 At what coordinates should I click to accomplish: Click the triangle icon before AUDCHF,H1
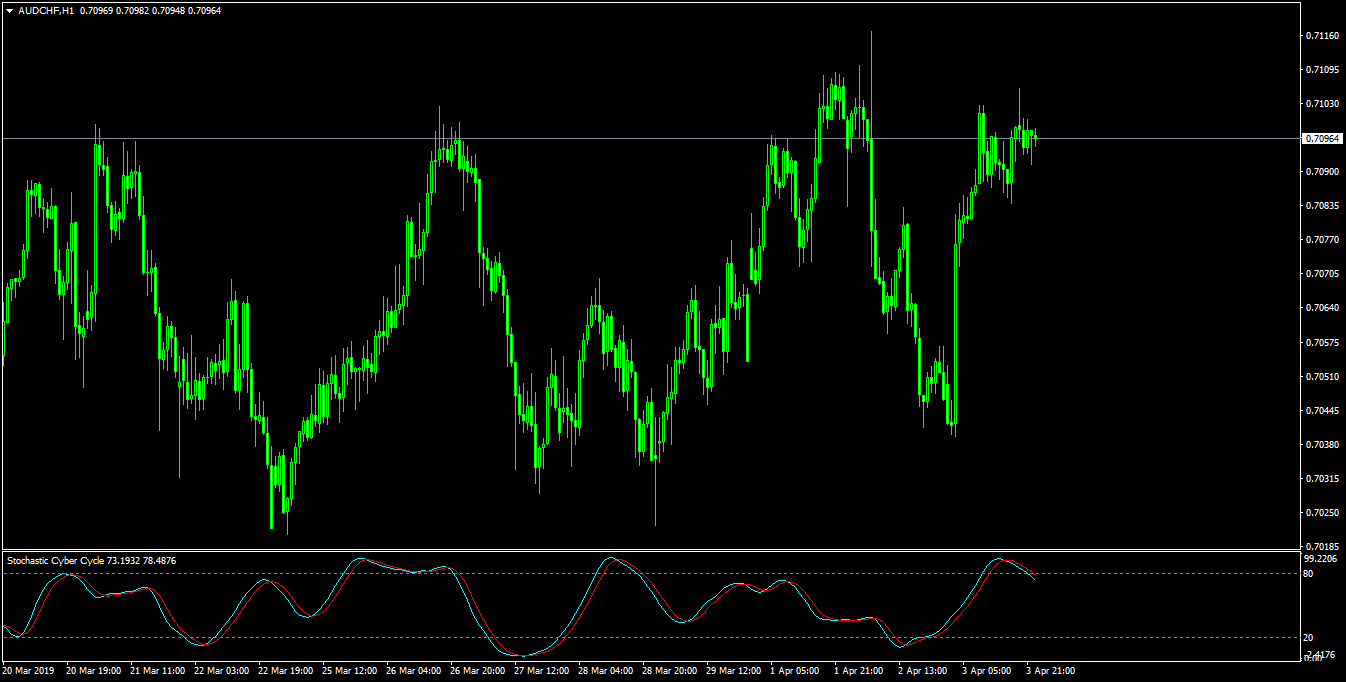[x=10, y=10]
